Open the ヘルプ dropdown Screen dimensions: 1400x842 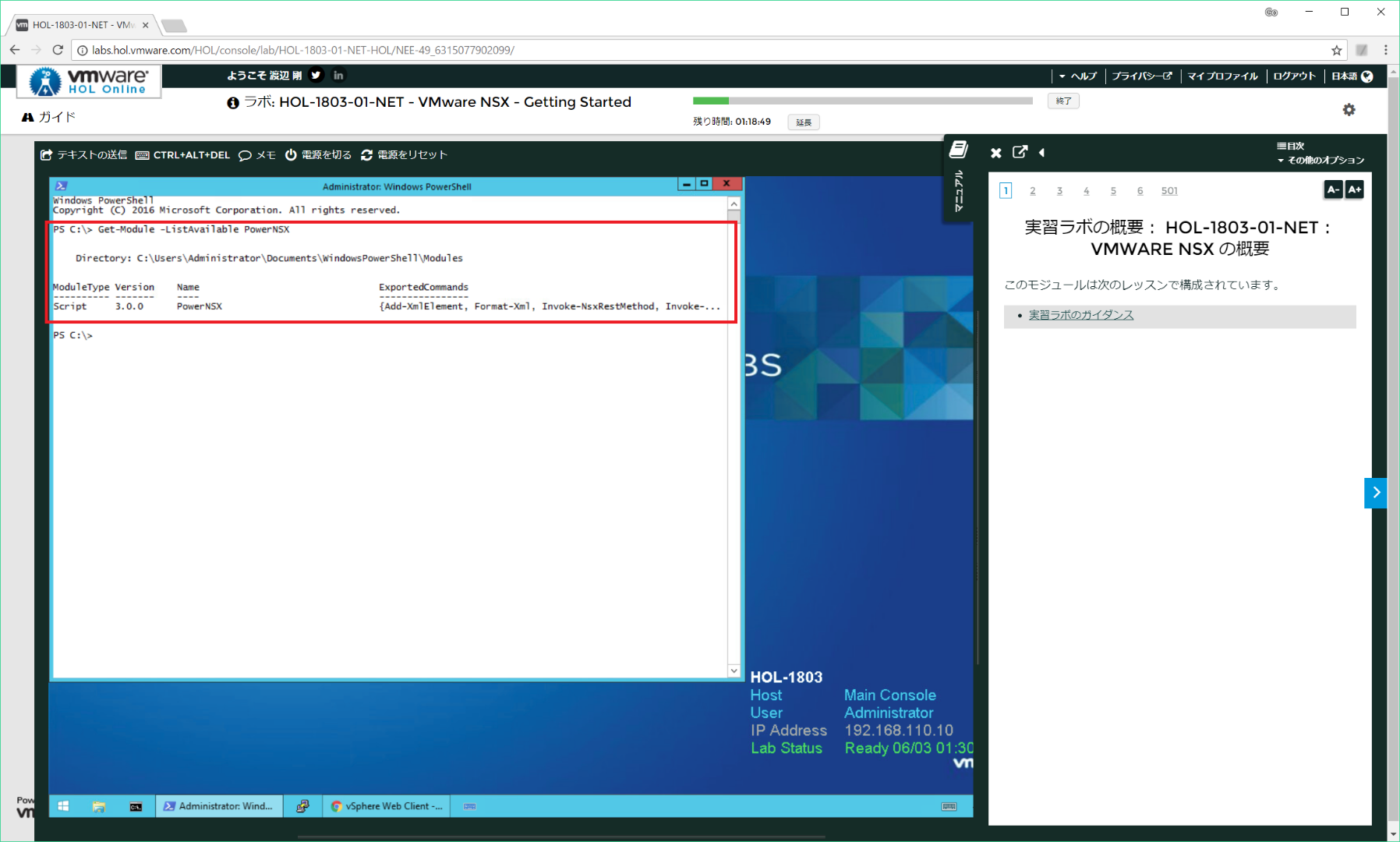(1078, 76)
